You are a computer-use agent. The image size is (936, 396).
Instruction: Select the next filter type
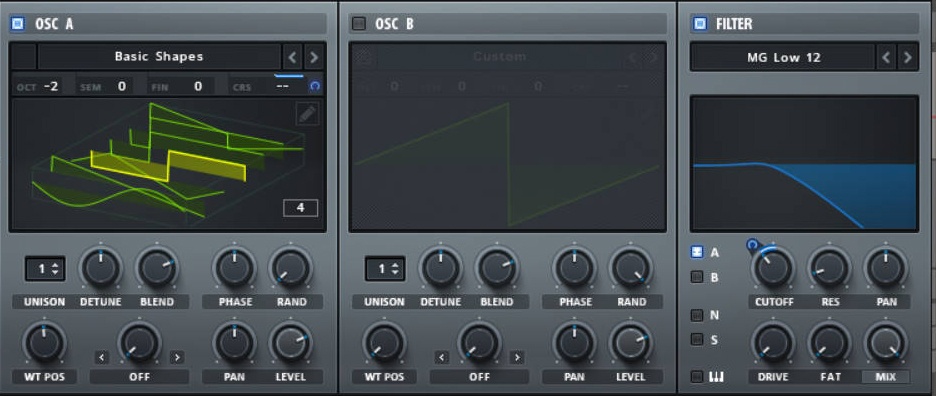click(907, 57)
